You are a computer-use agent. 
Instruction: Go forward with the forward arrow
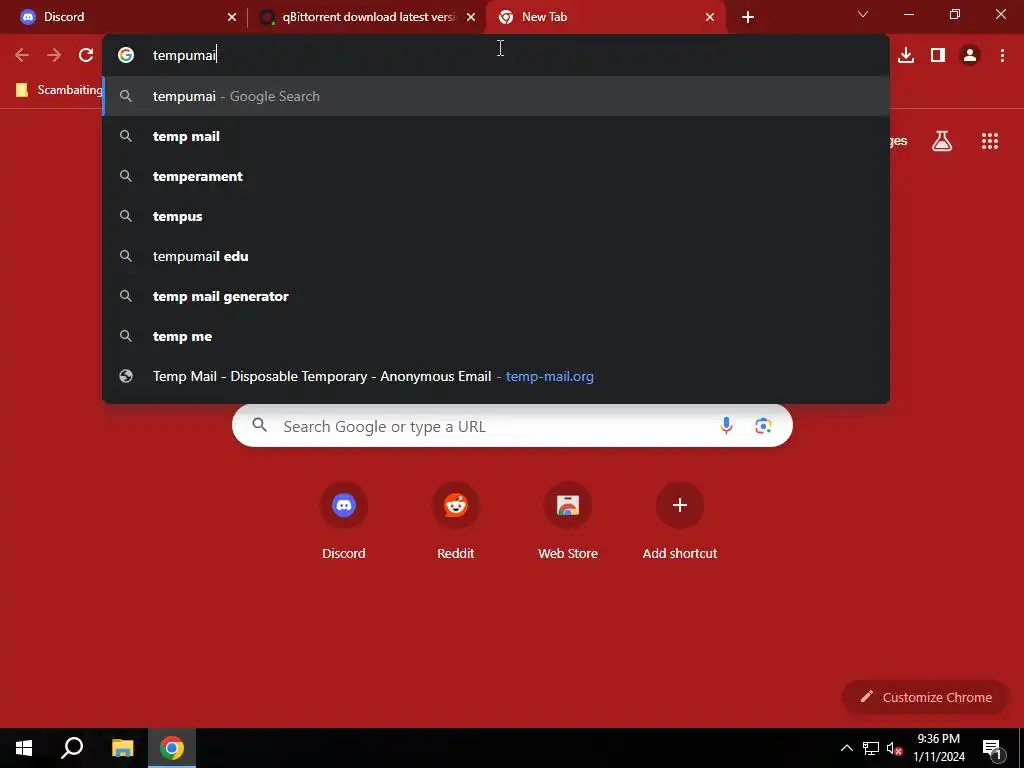coord(54,56)
